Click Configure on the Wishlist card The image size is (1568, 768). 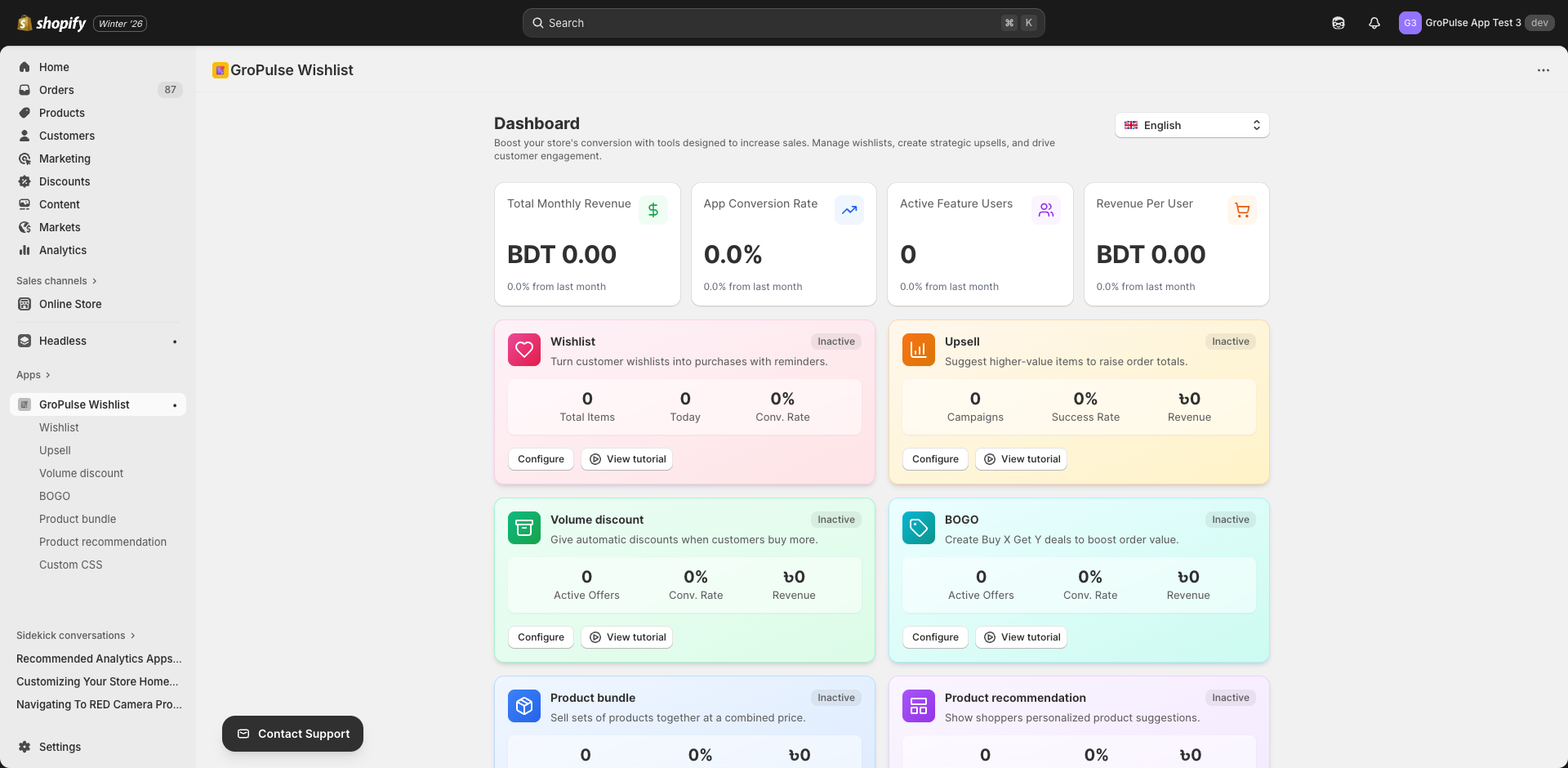click(x=541, y=458)
